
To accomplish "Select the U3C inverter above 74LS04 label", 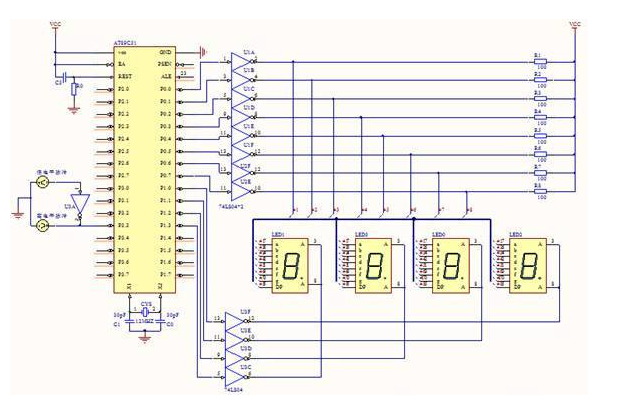I will 236,376.
